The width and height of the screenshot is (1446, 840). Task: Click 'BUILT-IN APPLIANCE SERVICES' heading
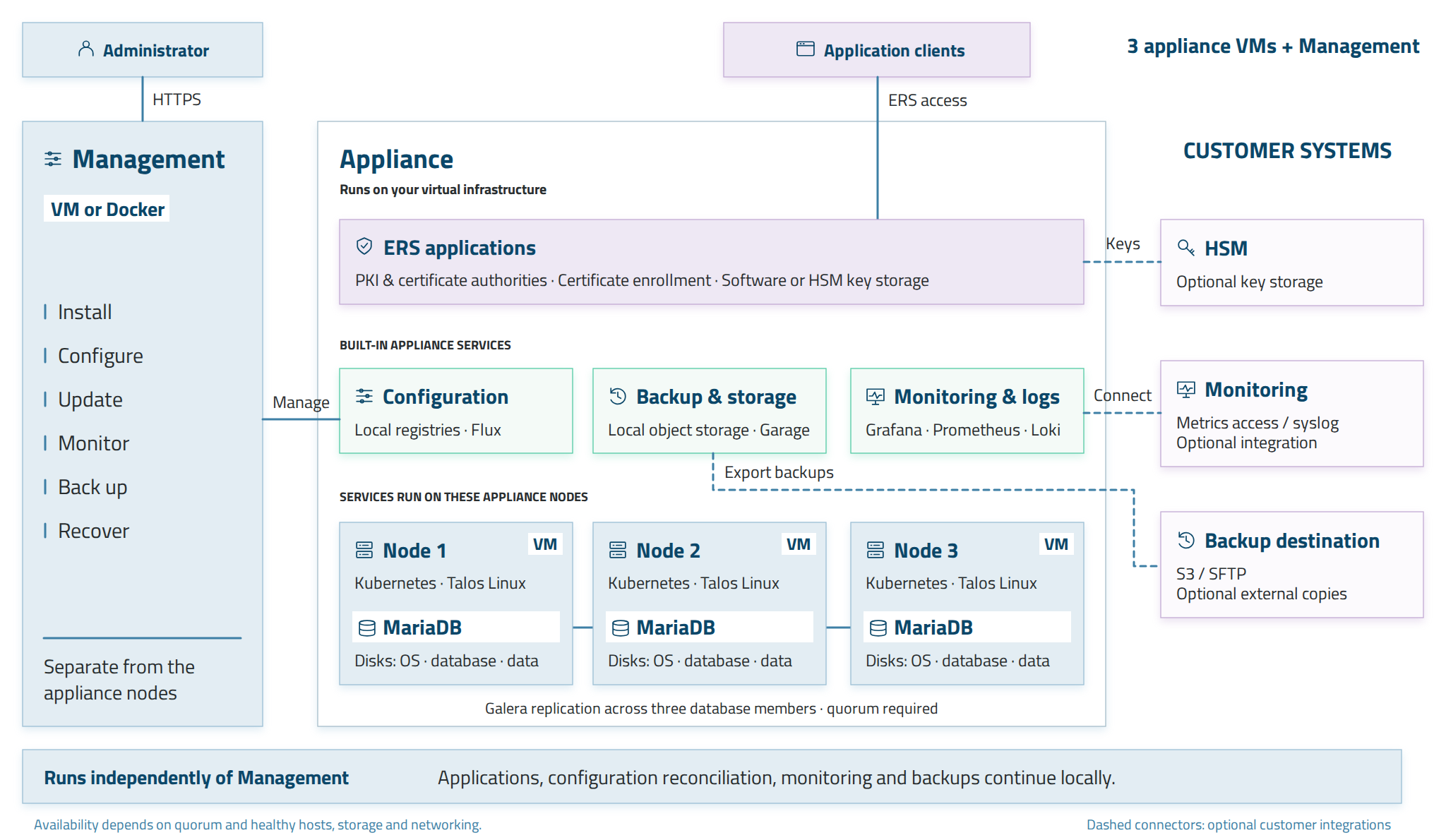click(x=425, y=345)
